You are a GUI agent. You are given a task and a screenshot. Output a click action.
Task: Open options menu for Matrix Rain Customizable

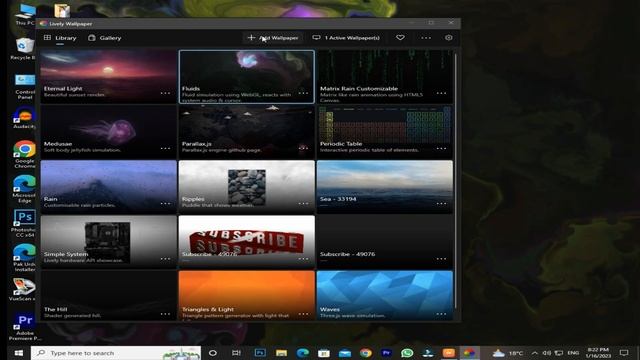click(x=441, y=93)
